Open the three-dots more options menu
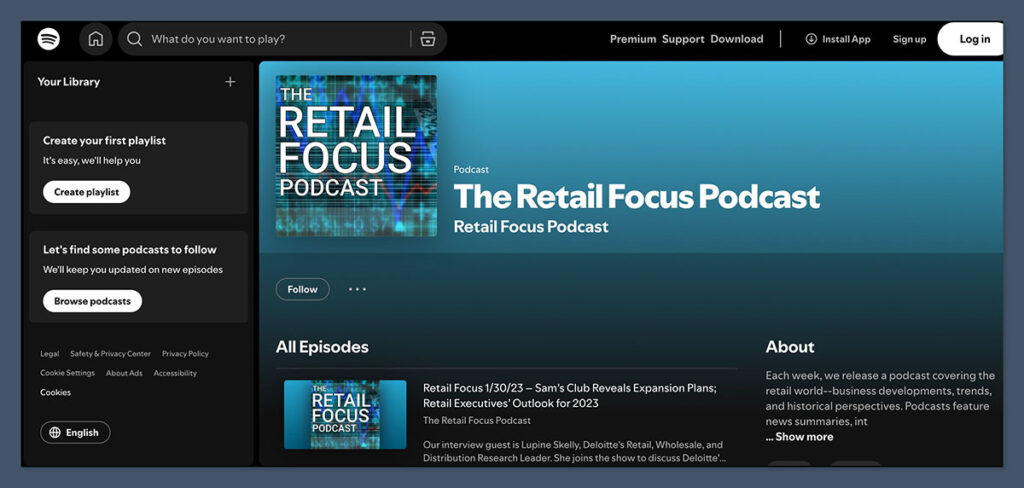This screenshot has height=488, width=1024. pos(357,289)
